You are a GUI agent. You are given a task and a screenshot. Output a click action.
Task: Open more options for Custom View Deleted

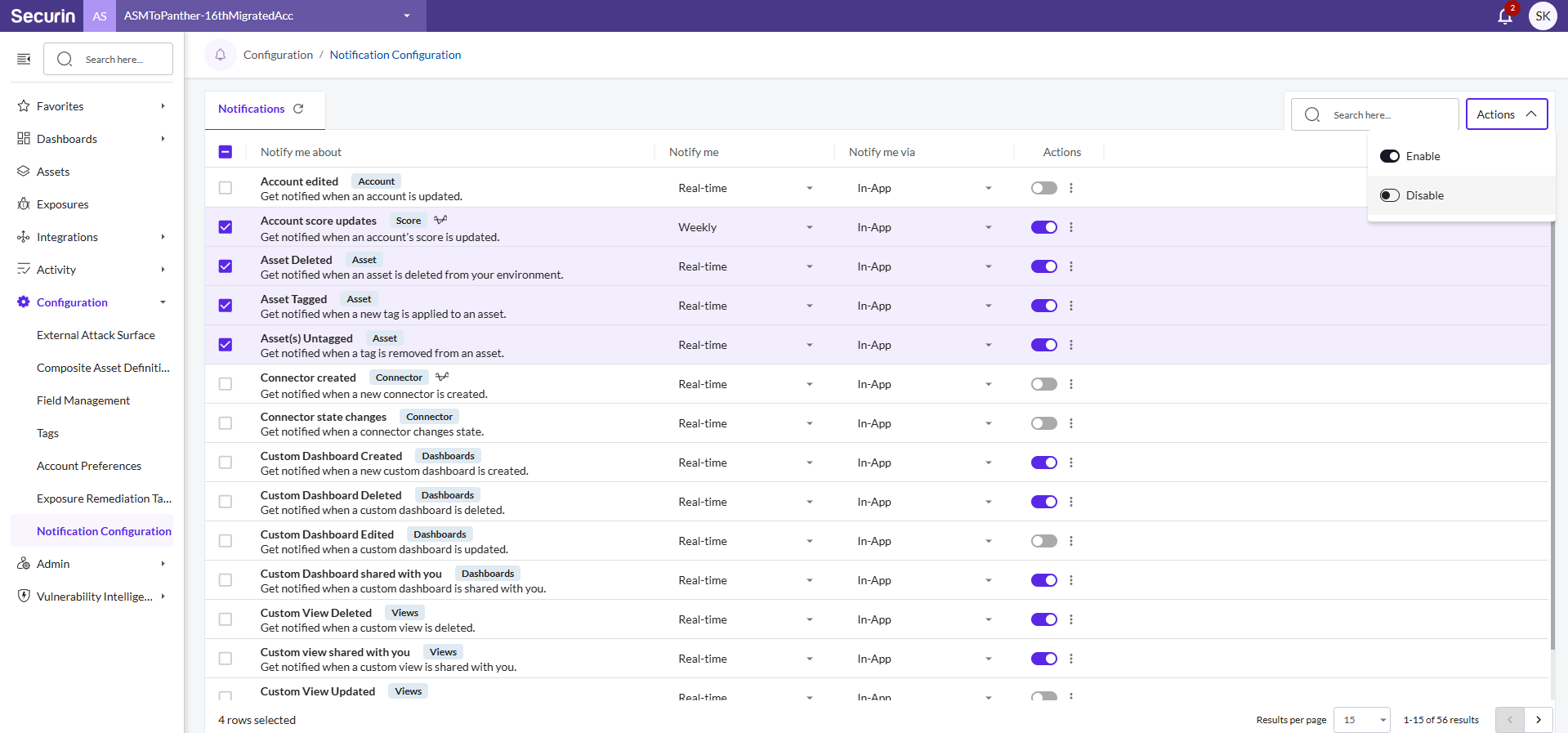point(1071,619)
